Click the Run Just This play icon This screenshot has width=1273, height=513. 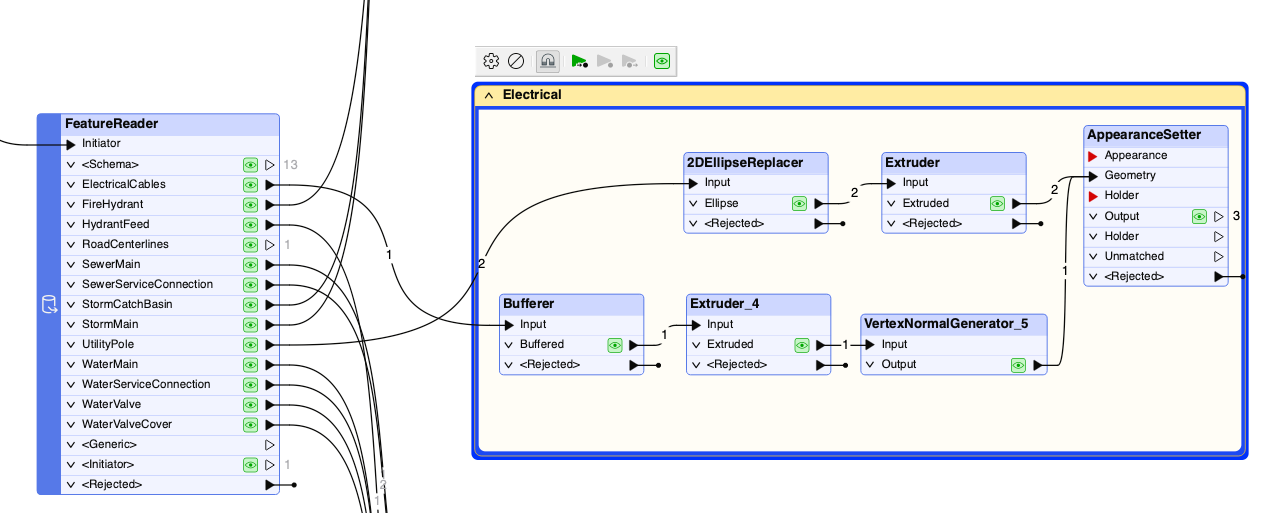630,61
